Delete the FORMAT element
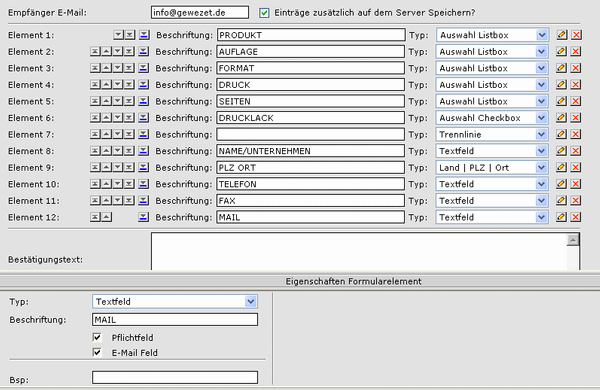The image size is (600, 390). pyautogui.click(x=576, y=68)
